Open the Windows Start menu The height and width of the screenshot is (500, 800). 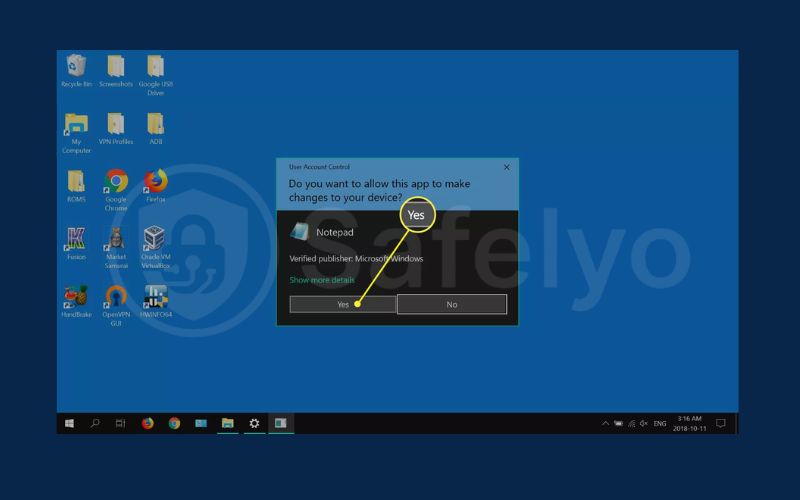[70, 423]
